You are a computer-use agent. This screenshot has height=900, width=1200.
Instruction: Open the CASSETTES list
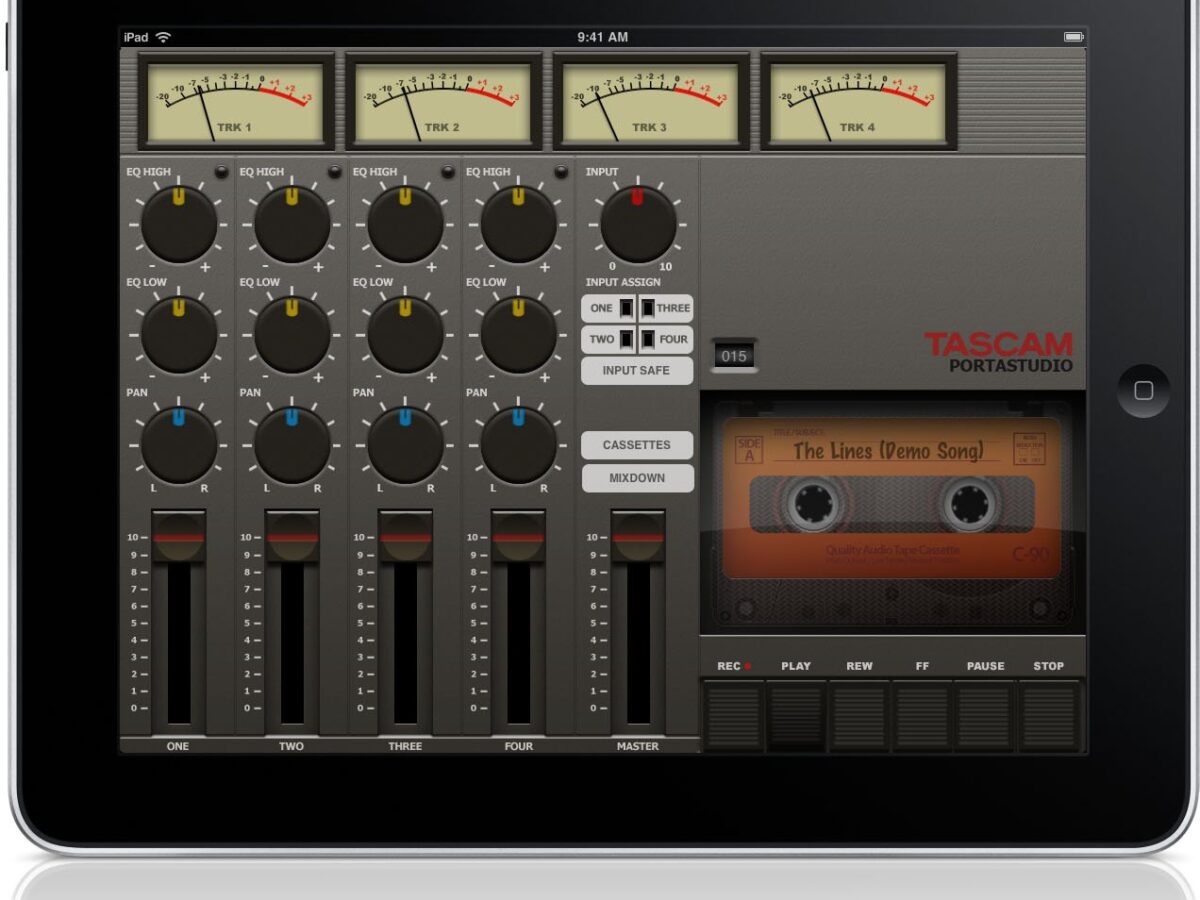coord(637,446)
